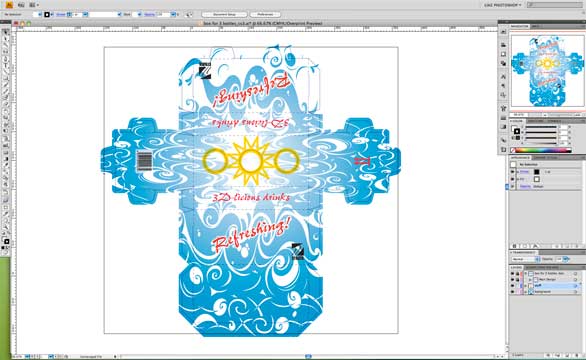This screenshot has height=360, width=586.
Task: Toggle Stroke visibility eye in Appearance panel
Action: 512,172
